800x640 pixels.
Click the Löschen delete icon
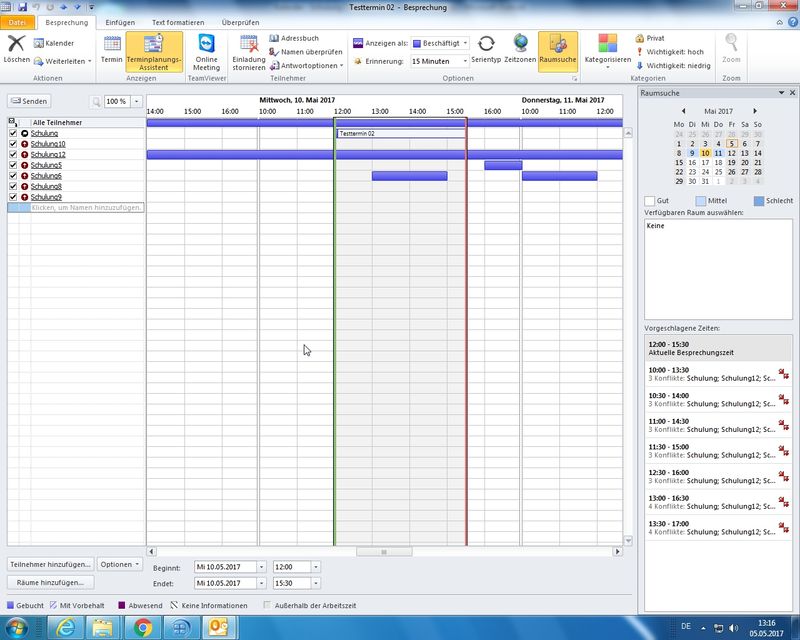pos(16,47)
